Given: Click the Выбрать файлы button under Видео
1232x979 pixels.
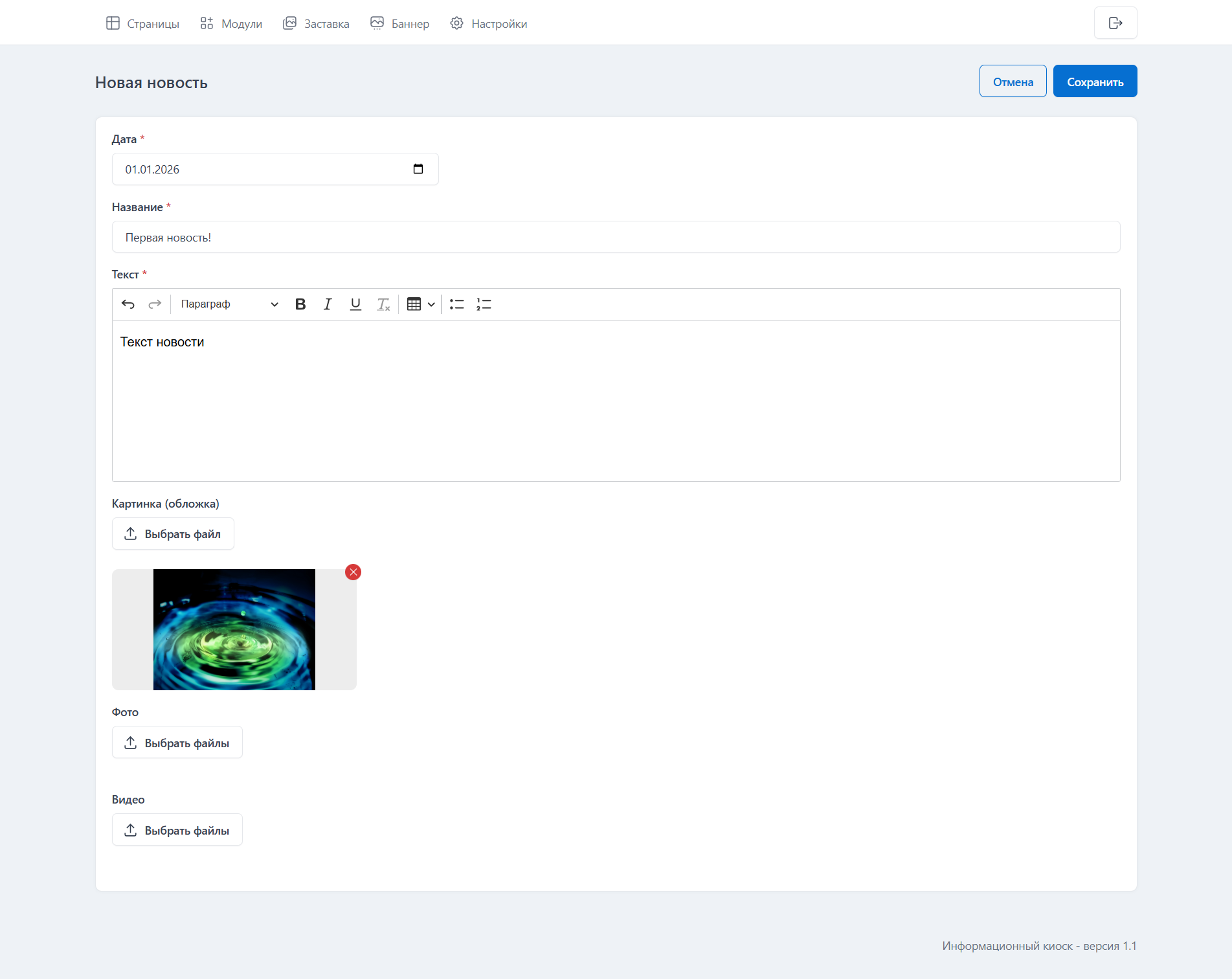Looking at the screenshot, I should click(177, 830).
